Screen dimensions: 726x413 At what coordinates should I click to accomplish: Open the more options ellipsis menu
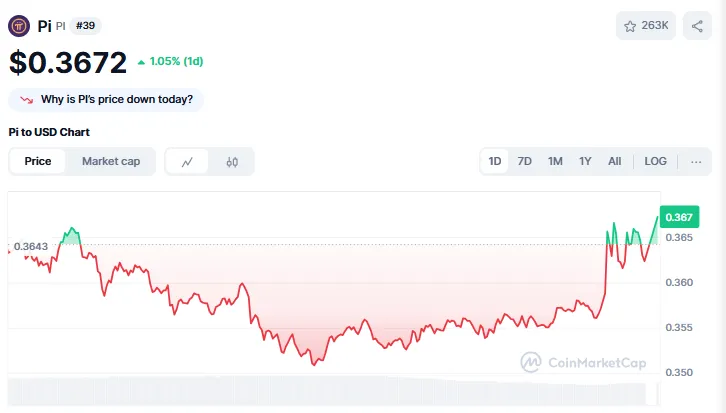[x=696, y=161]
